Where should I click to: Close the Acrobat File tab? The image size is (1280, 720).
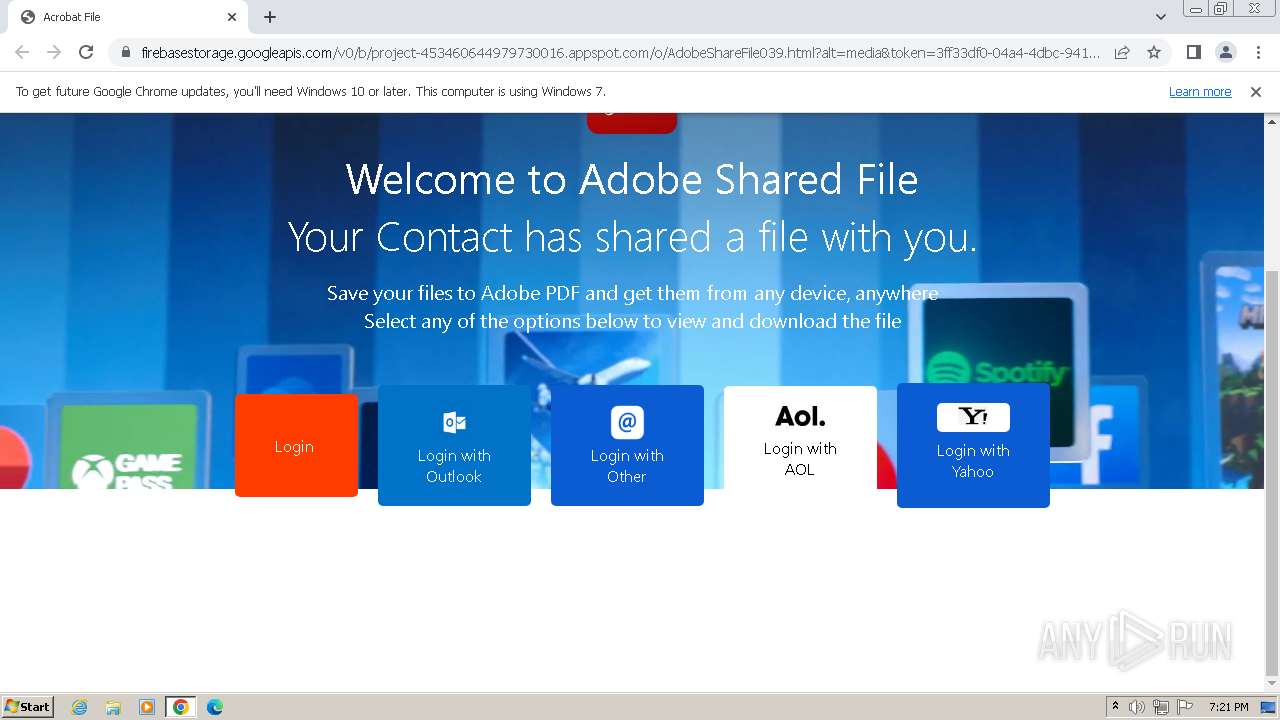tap(232, 17)
